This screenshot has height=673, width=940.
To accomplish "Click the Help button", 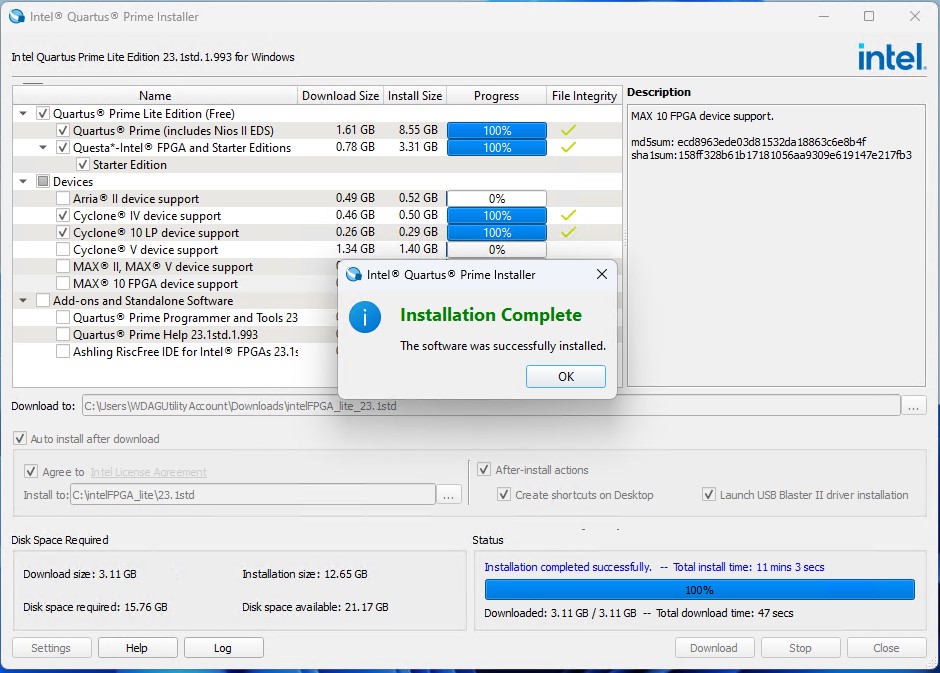I will 137,648.
